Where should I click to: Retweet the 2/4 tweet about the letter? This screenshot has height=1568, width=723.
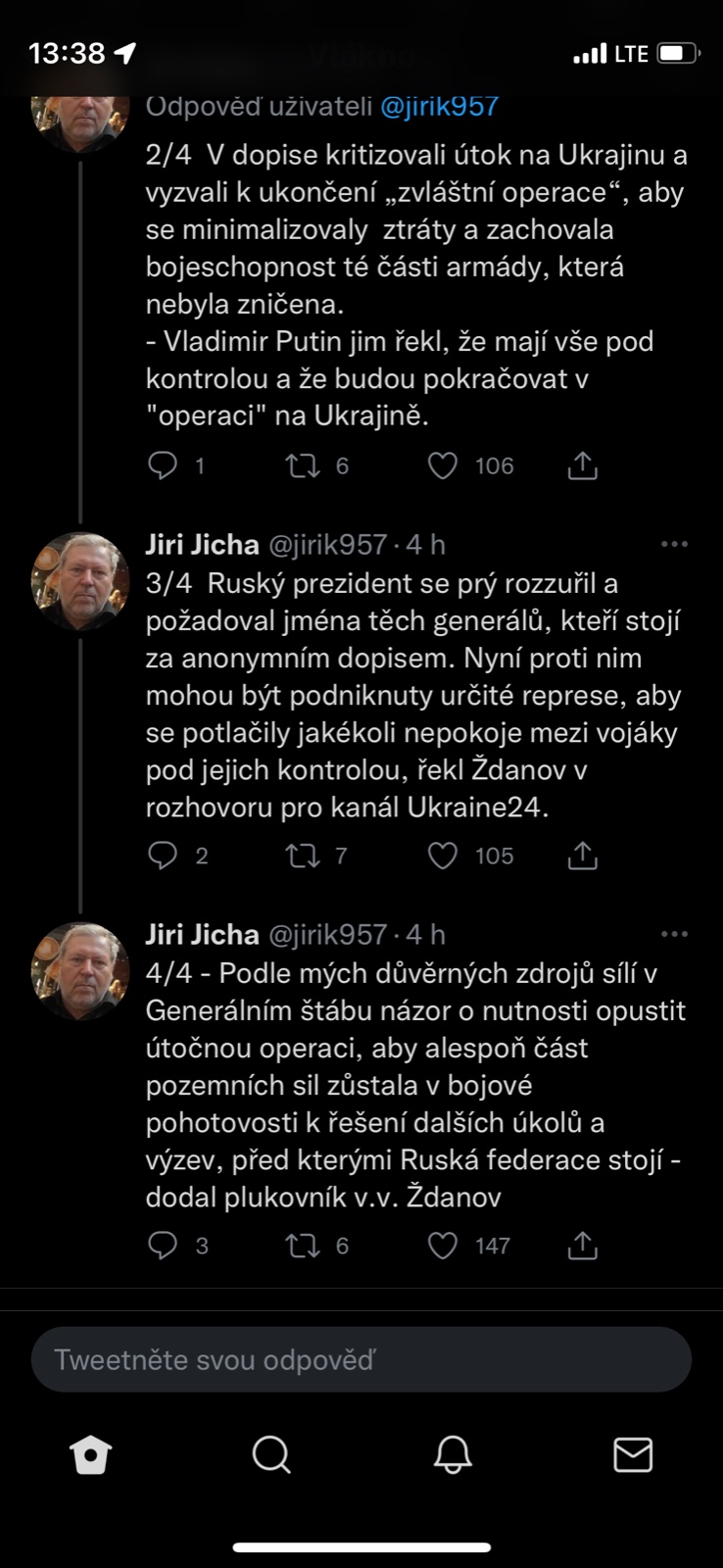[x=303, y=465]
